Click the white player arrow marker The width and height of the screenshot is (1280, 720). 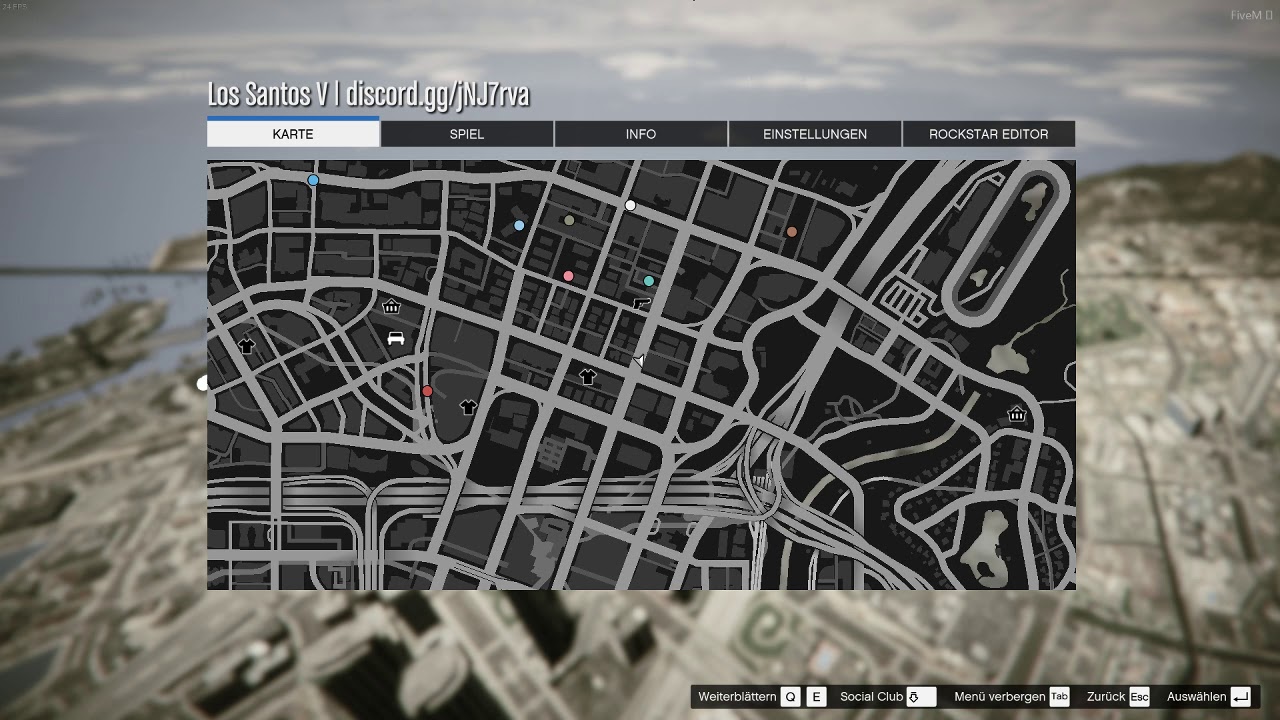pyautogui.click(x=639, y=360)
